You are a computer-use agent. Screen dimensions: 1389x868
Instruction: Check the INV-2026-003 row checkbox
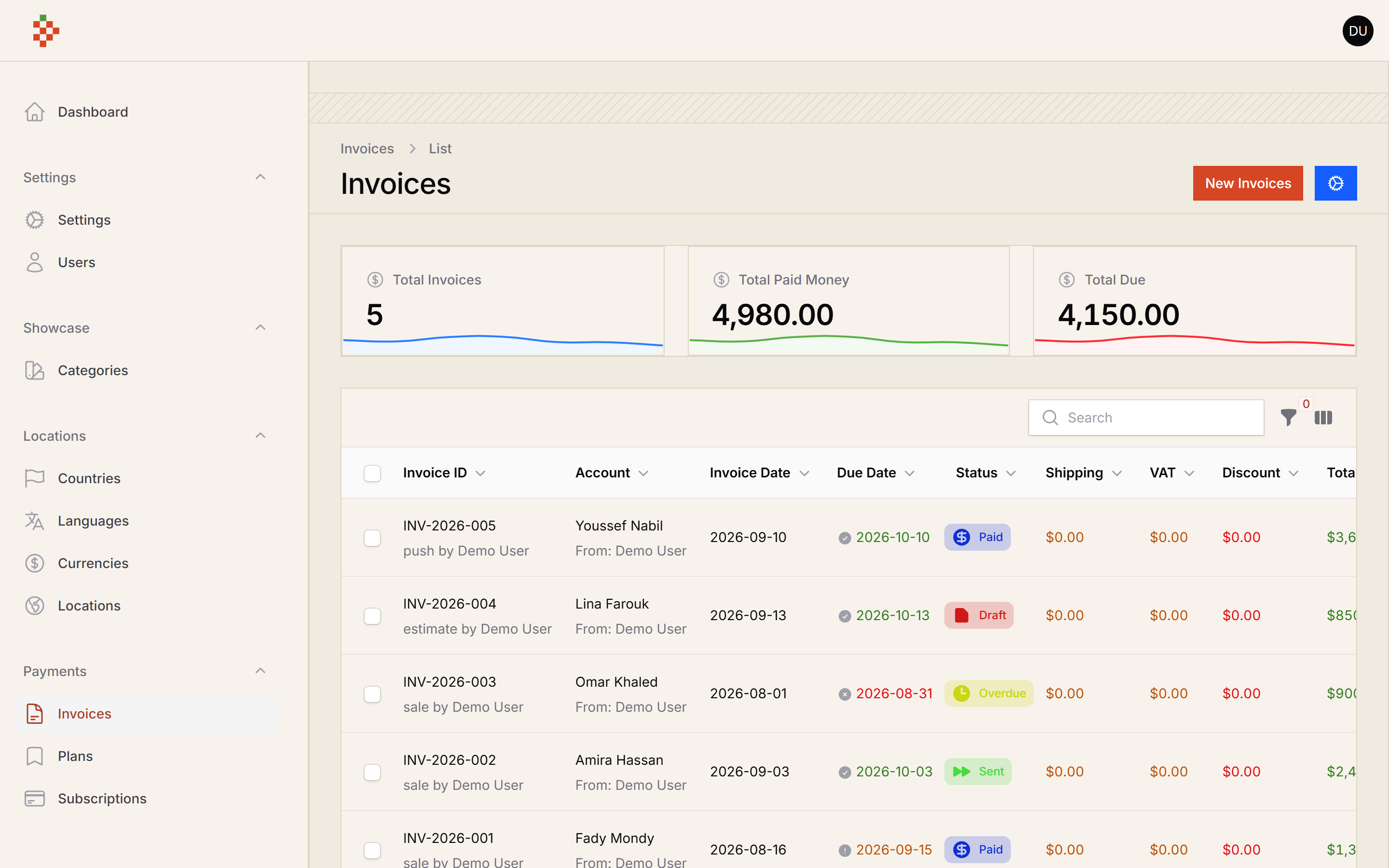(x=372, y=694)
